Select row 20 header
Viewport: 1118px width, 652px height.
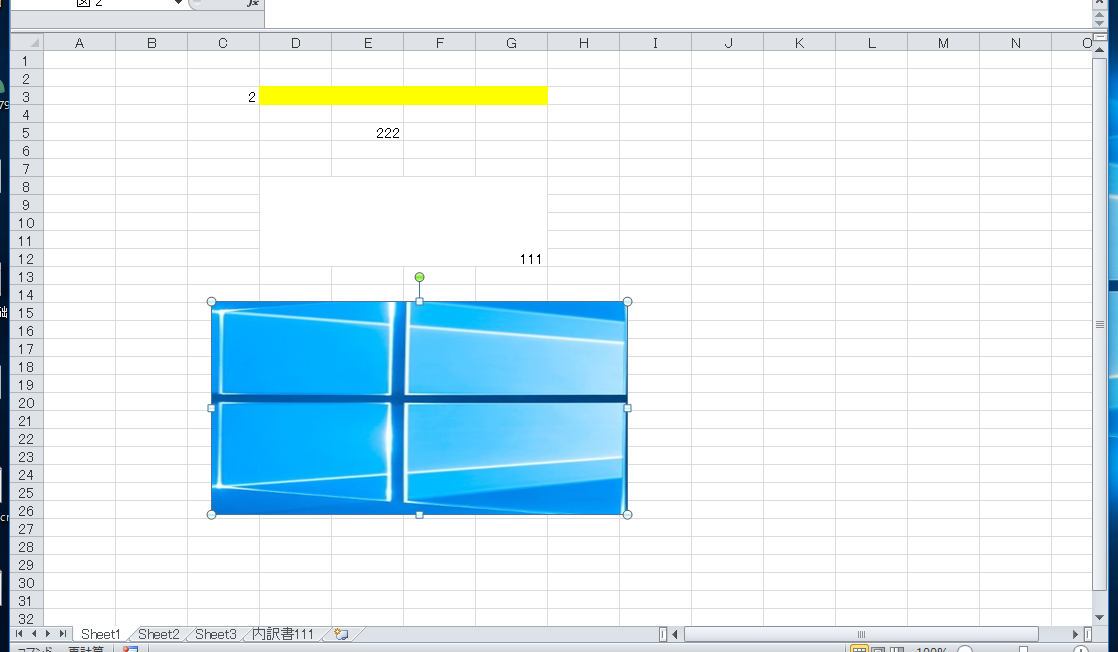(26, 403)
